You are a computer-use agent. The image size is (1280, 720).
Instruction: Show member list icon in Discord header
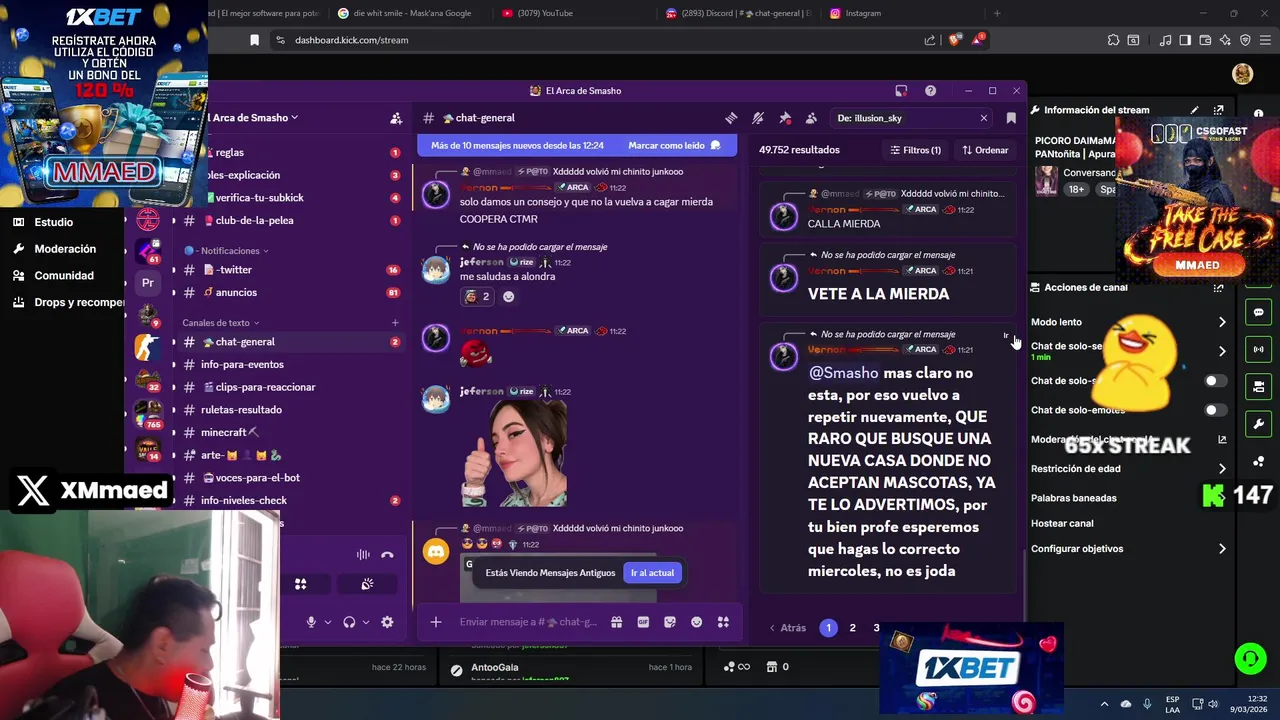point(811,118)
